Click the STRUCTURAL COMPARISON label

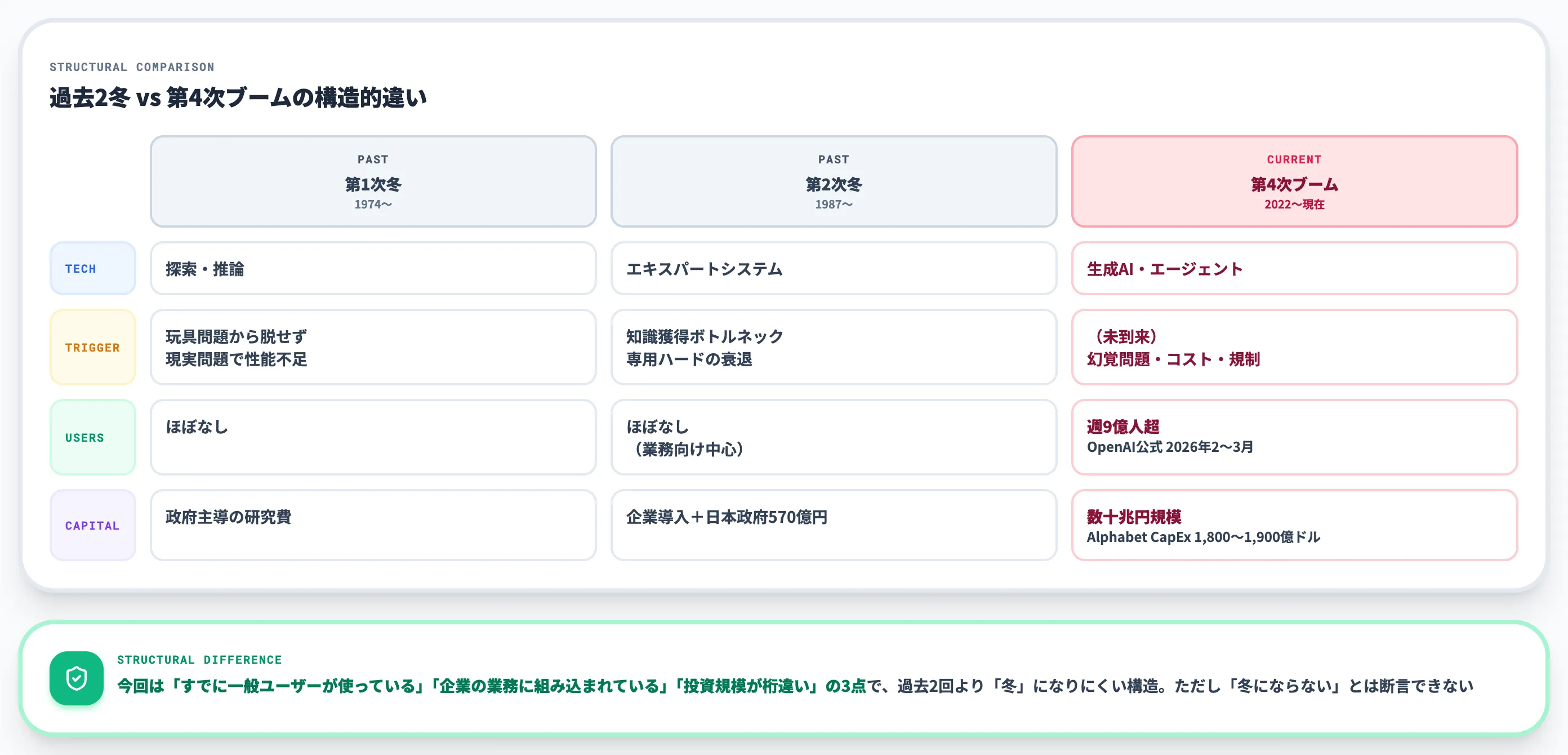132,67
